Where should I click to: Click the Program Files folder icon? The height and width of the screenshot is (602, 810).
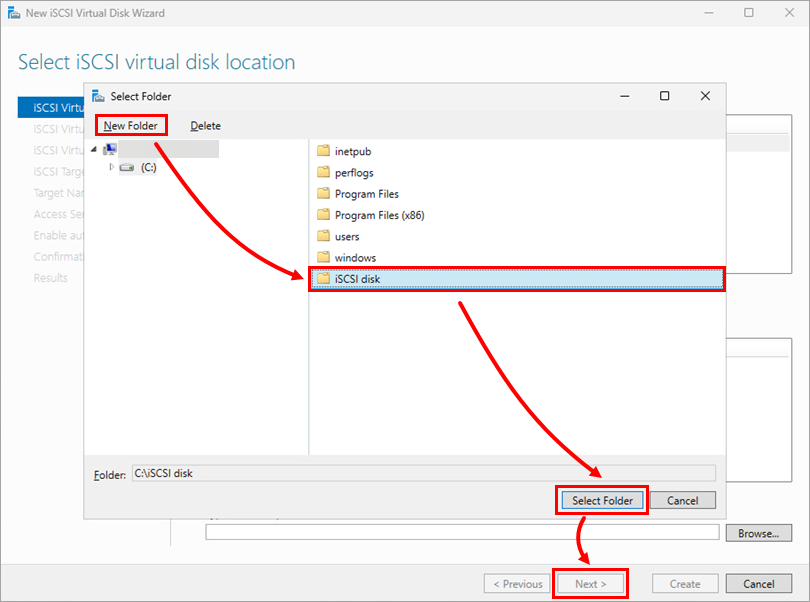point(323,193)
